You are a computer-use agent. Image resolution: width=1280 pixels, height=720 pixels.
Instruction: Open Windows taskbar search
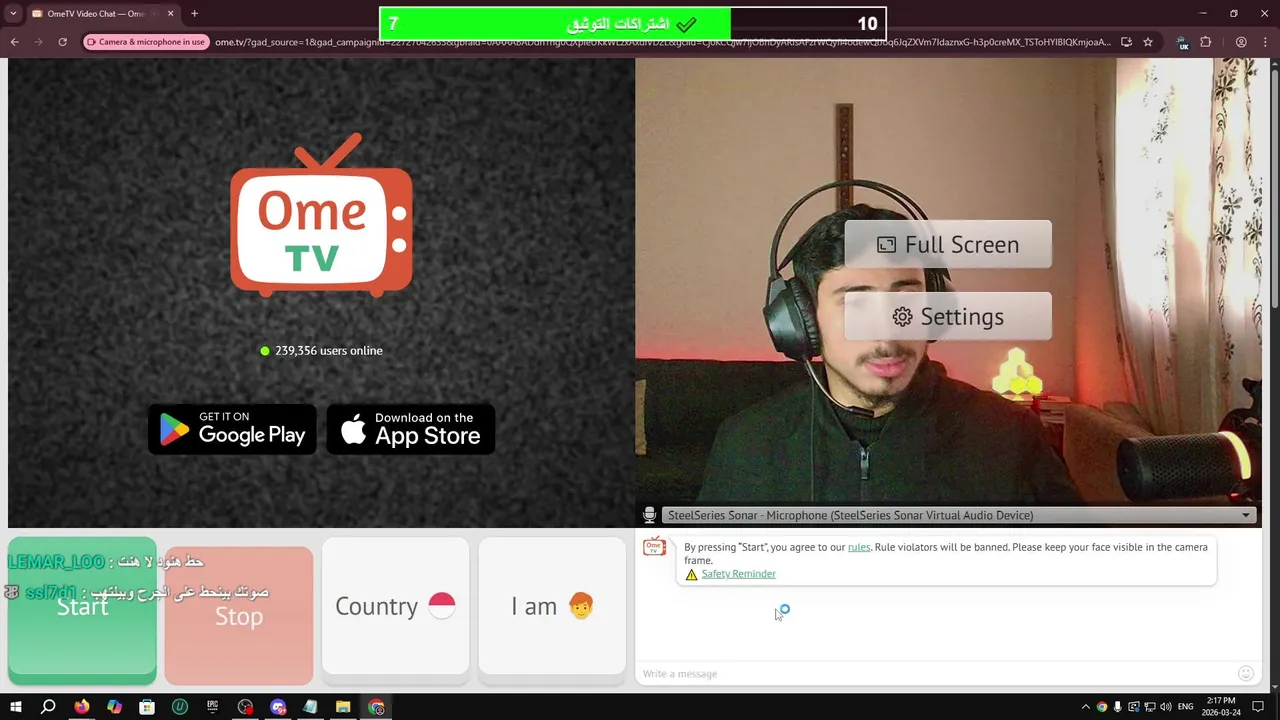point(48,707)
